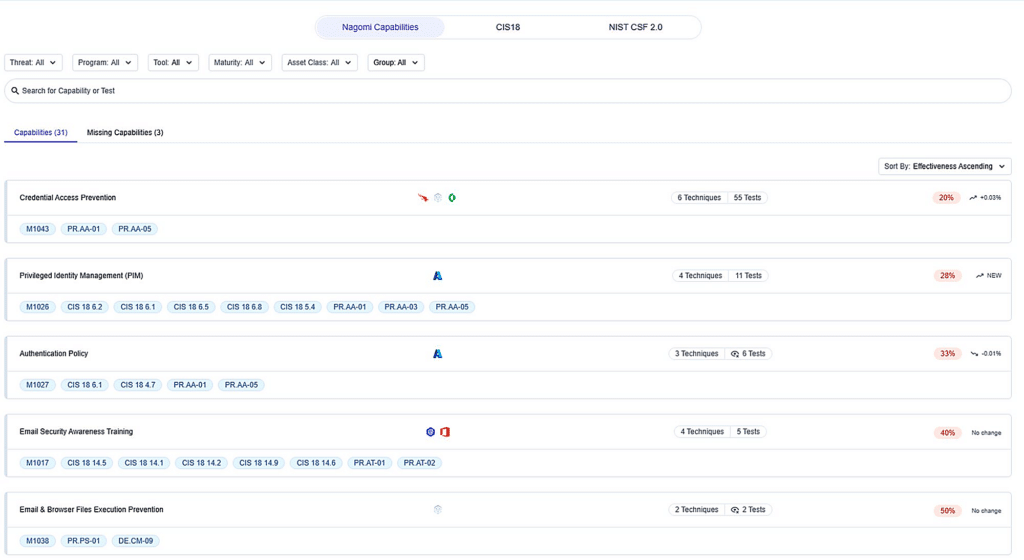This screenshot has height=560, width=1024.
Task: Open Privileged Identity Management (PIM) capability
Action: click(x=81, y=276)
